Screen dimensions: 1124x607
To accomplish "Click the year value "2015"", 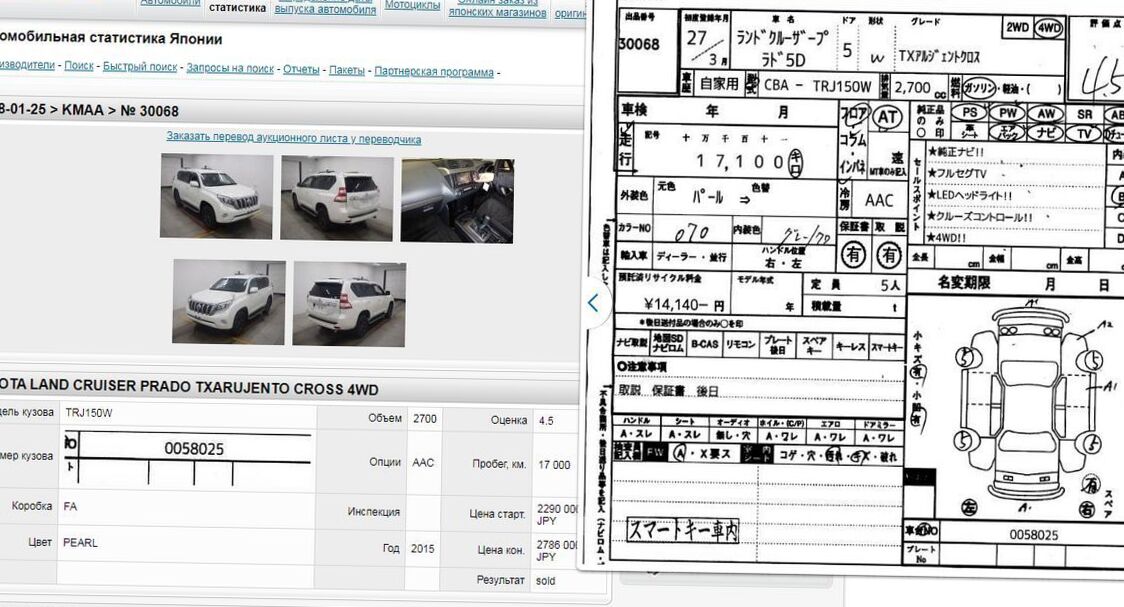I will [423, 548].
